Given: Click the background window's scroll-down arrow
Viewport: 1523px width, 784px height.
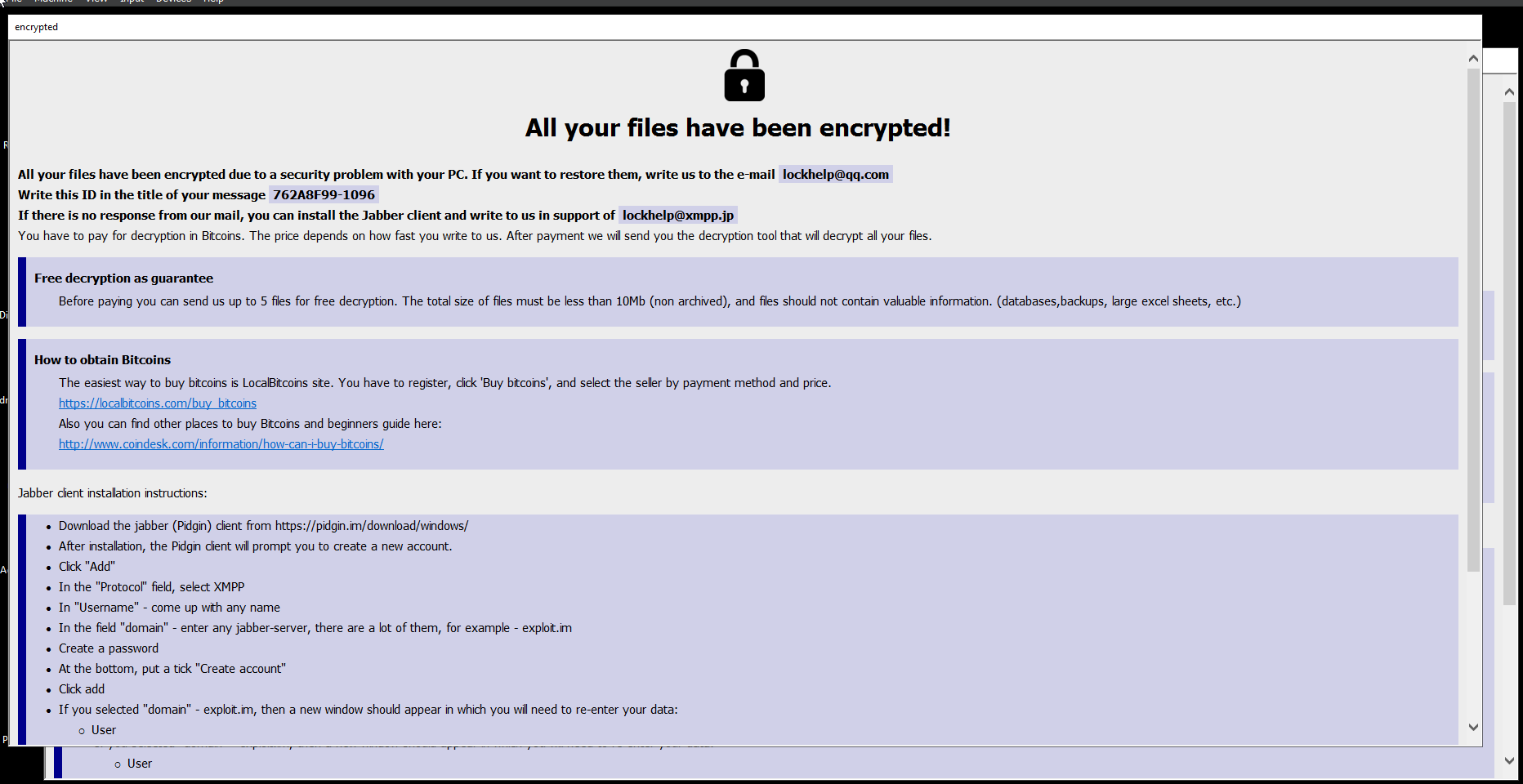Looking at the screenshot, I should click(1509, 759).
